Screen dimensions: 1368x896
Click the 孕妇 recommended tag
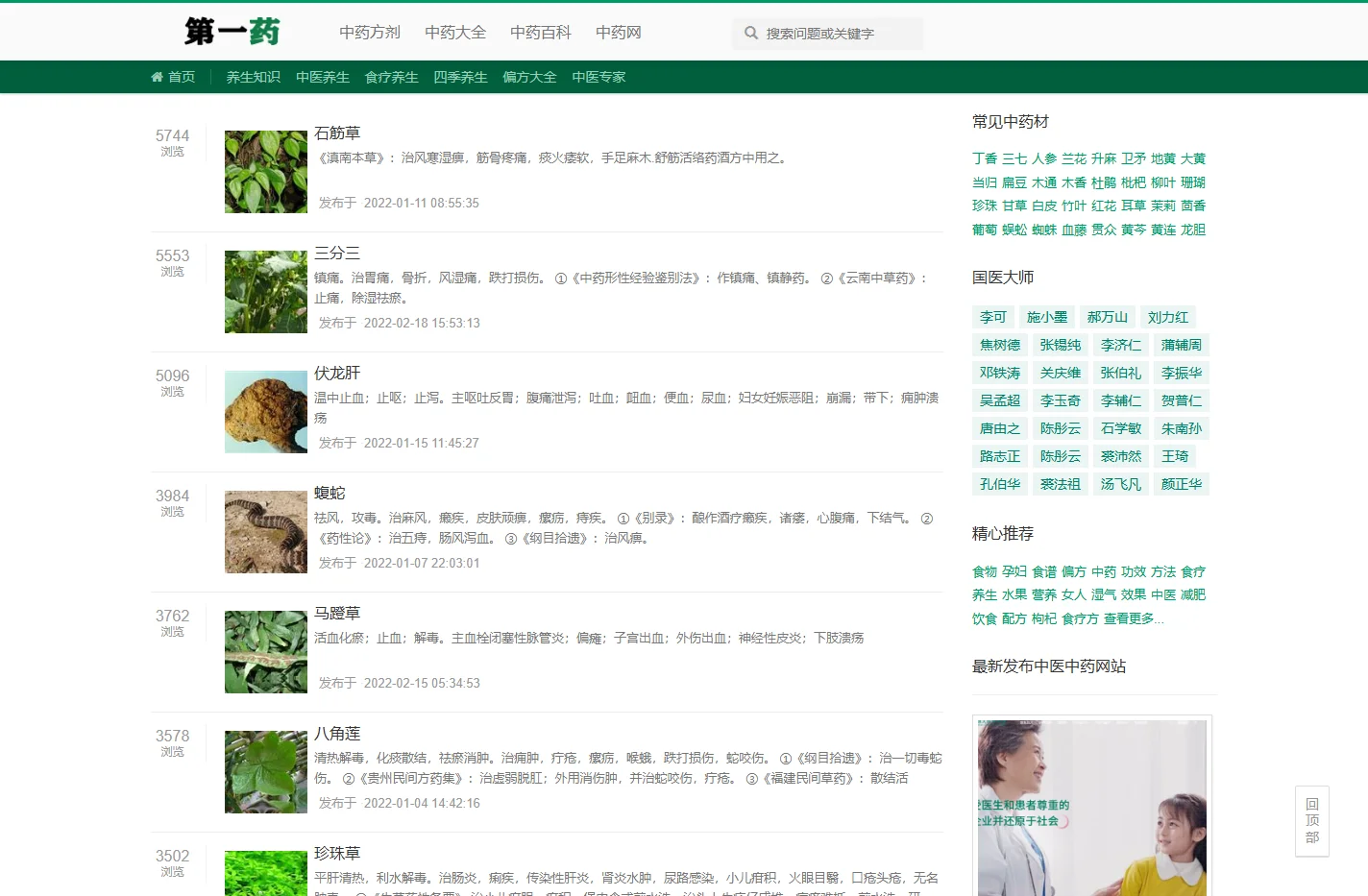click(1014, 571)
